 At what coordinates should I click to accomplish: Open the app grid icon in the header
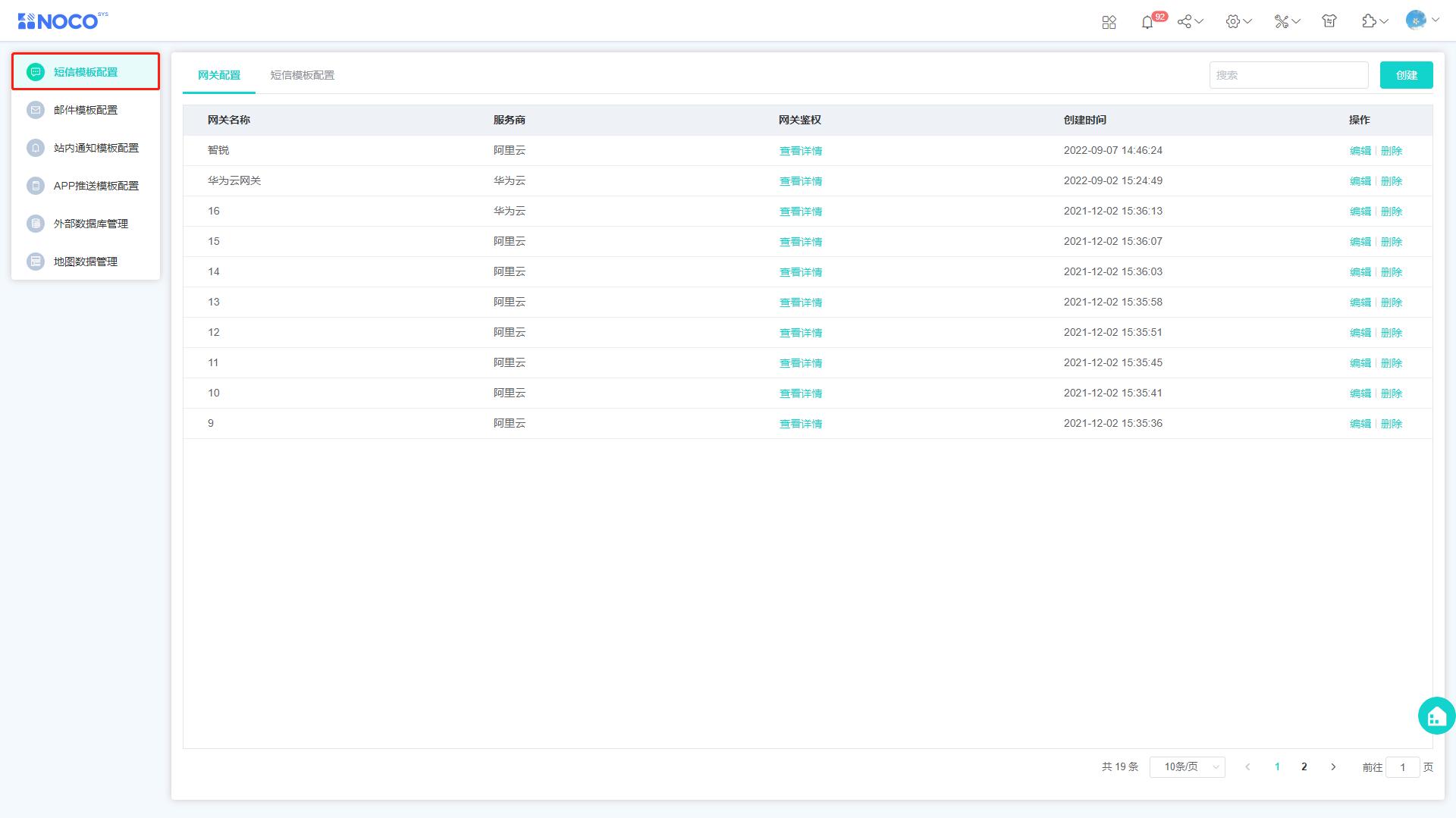tap(1109, 22)
